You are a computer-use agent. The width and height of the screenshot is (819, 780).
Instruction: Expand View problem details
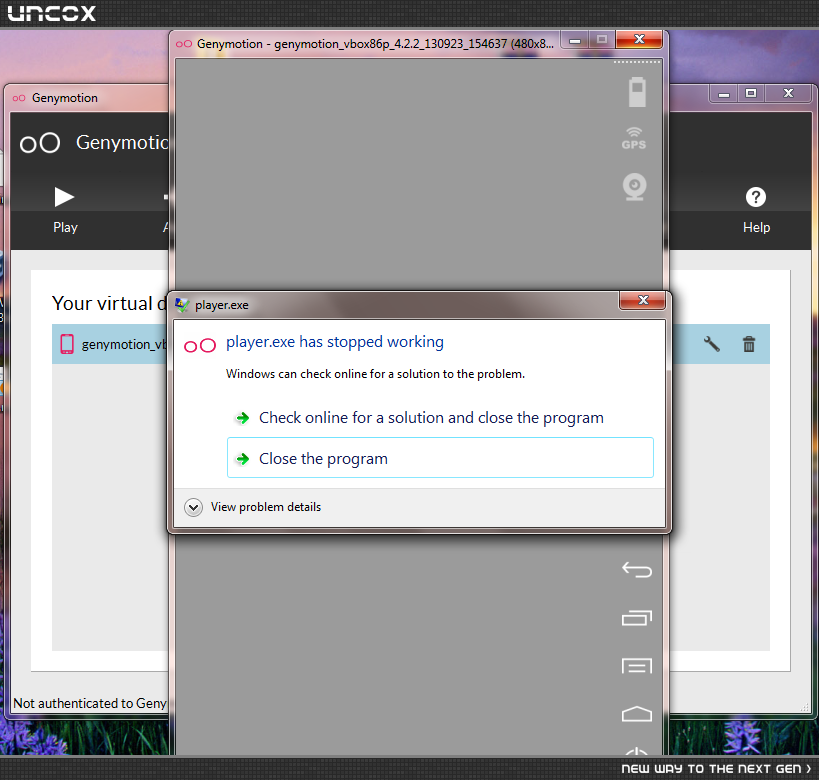(253, 507)
